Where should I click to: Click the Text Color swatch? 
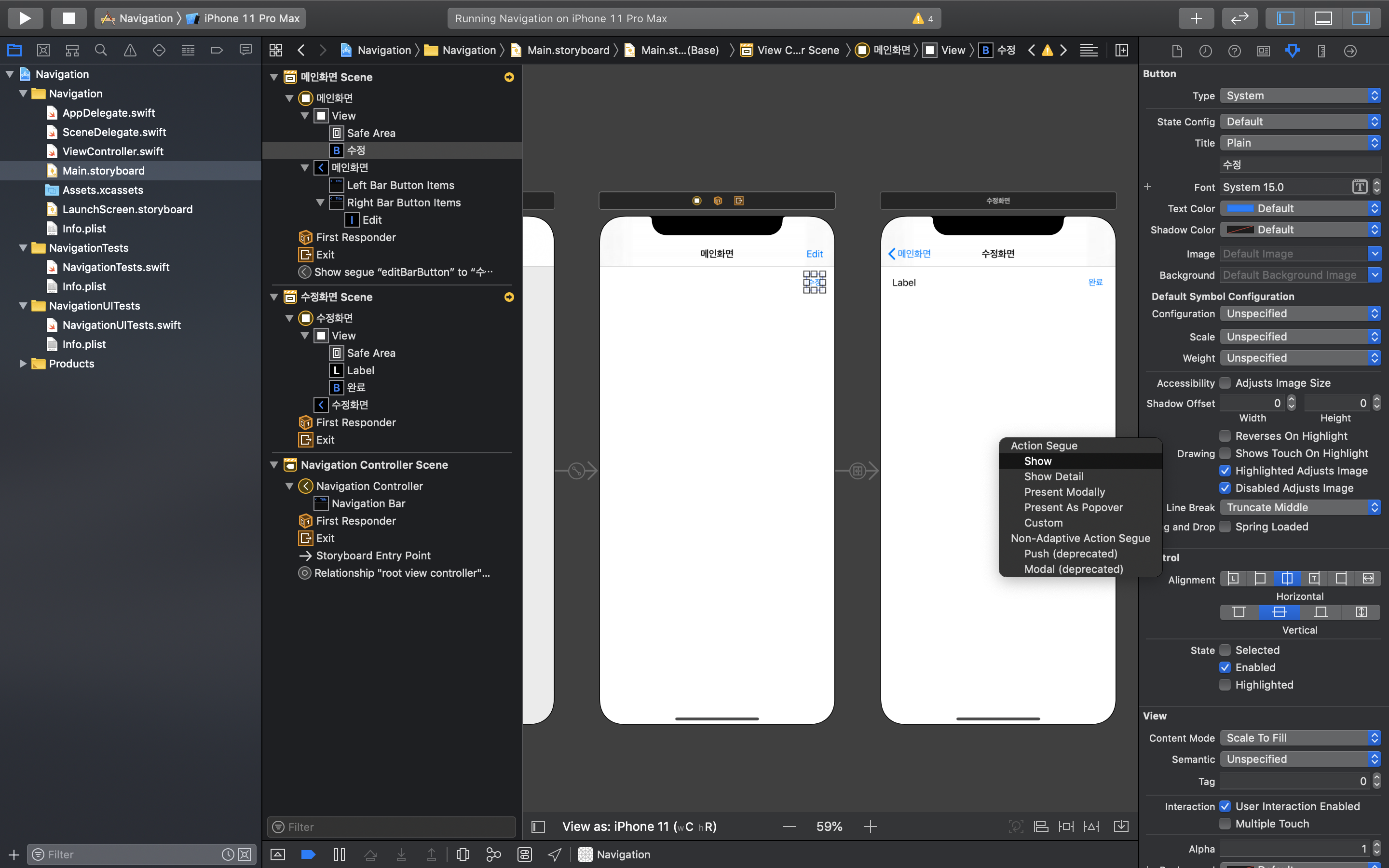tap(1240, 208)
